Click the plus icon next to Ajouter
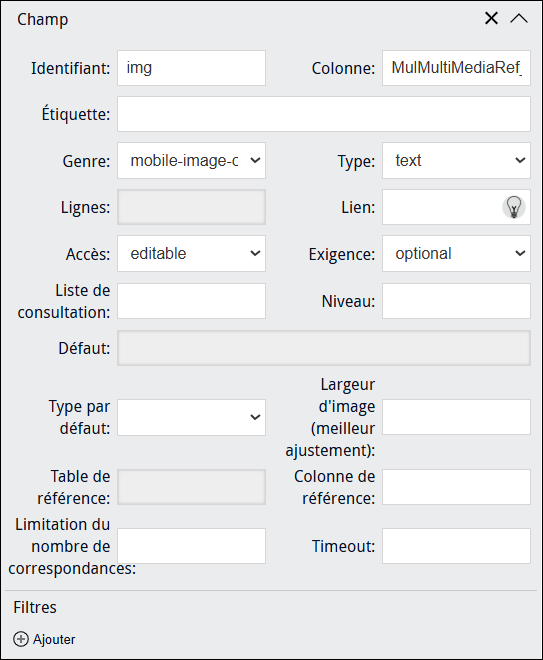Viewport: 543px width, 660px height. click(21, 639)
